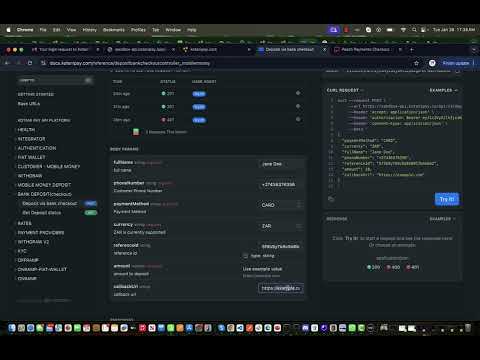Screen dimensions: 480x360
Task: Reload the page
Action: [x=30, y=63]
